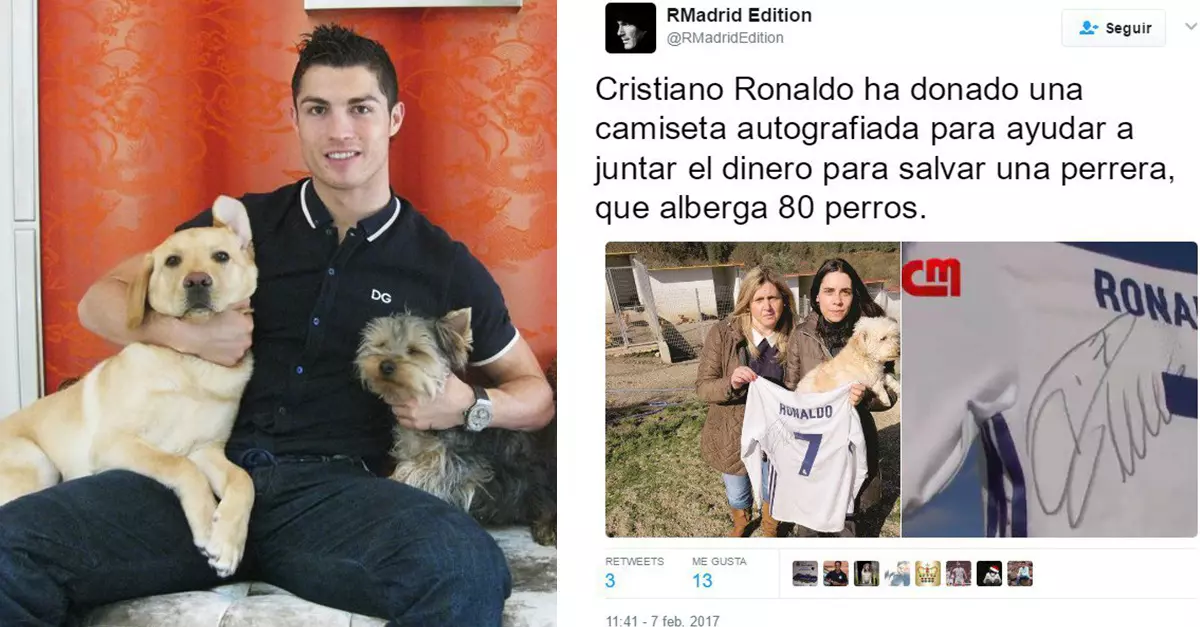Open the Santa hat liker avatar
Viewport: 1200px width, 627px height.
tap(989, 573)
